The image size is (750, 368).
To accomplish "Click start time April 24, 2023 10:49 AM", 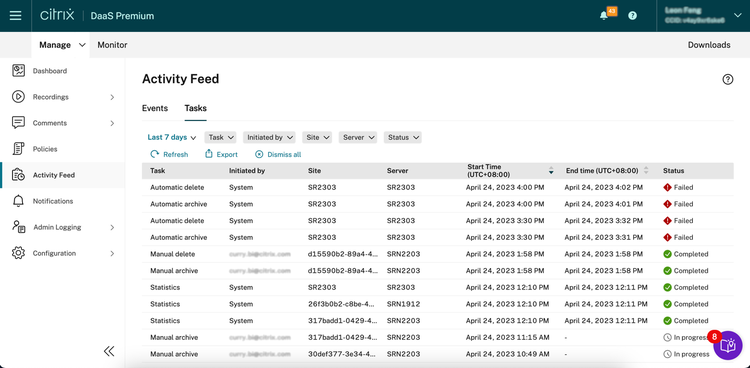I will (507, 354).
